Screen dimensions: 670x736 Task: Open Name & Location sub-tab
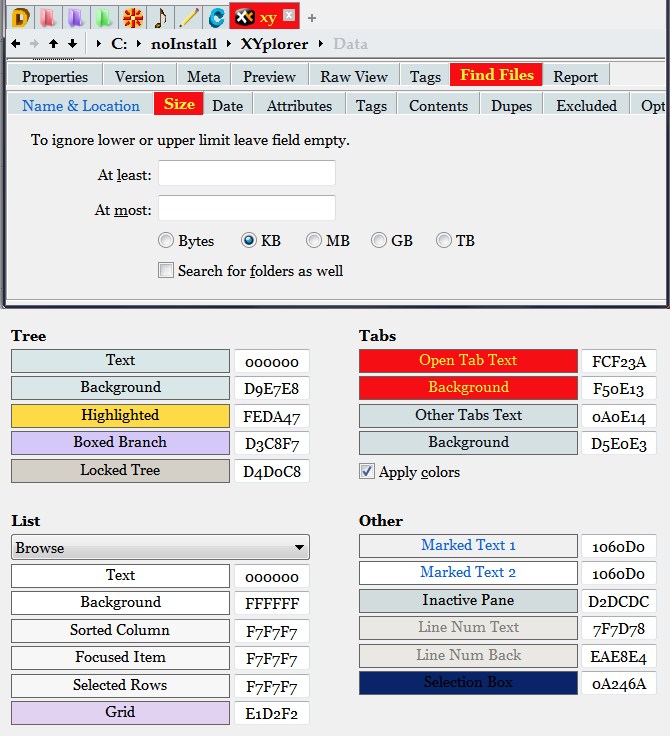[x=81, y=106]
